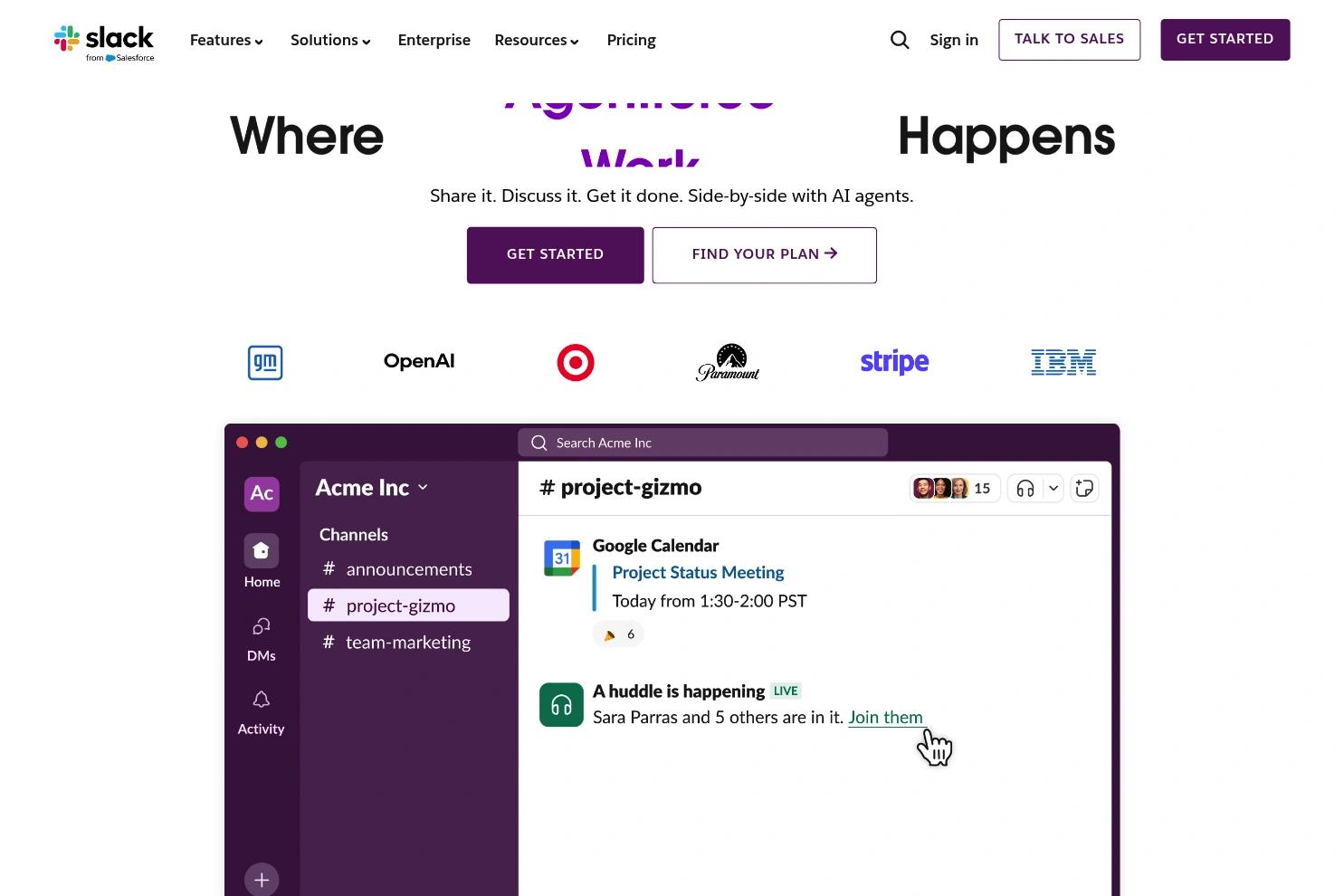1344x896 pixels.
Task: Open the Home icon in sidebar
Action: point(262,550)
